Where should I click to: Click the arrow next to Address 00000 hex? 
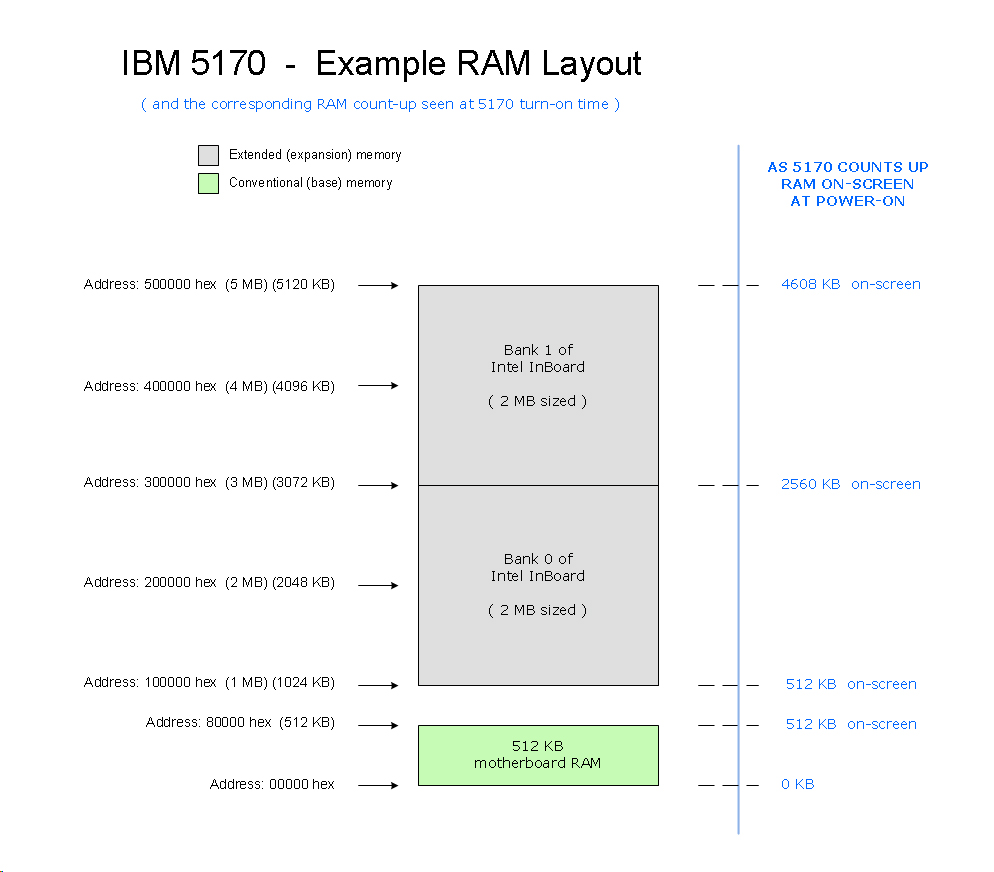378,786
